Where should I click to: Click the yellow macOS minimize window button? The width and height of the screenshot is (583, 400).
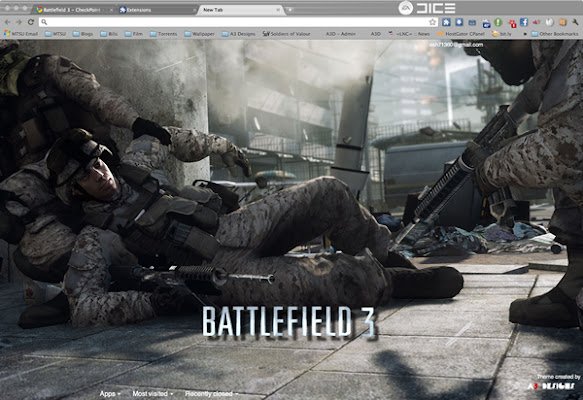(16, 8)
